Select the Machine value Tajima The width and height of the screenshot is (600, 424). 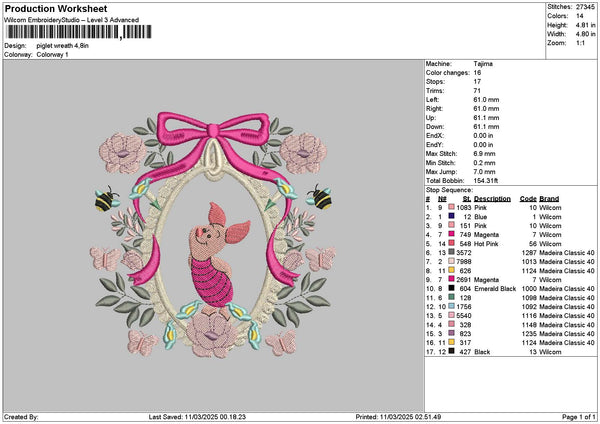click(483, 64)
